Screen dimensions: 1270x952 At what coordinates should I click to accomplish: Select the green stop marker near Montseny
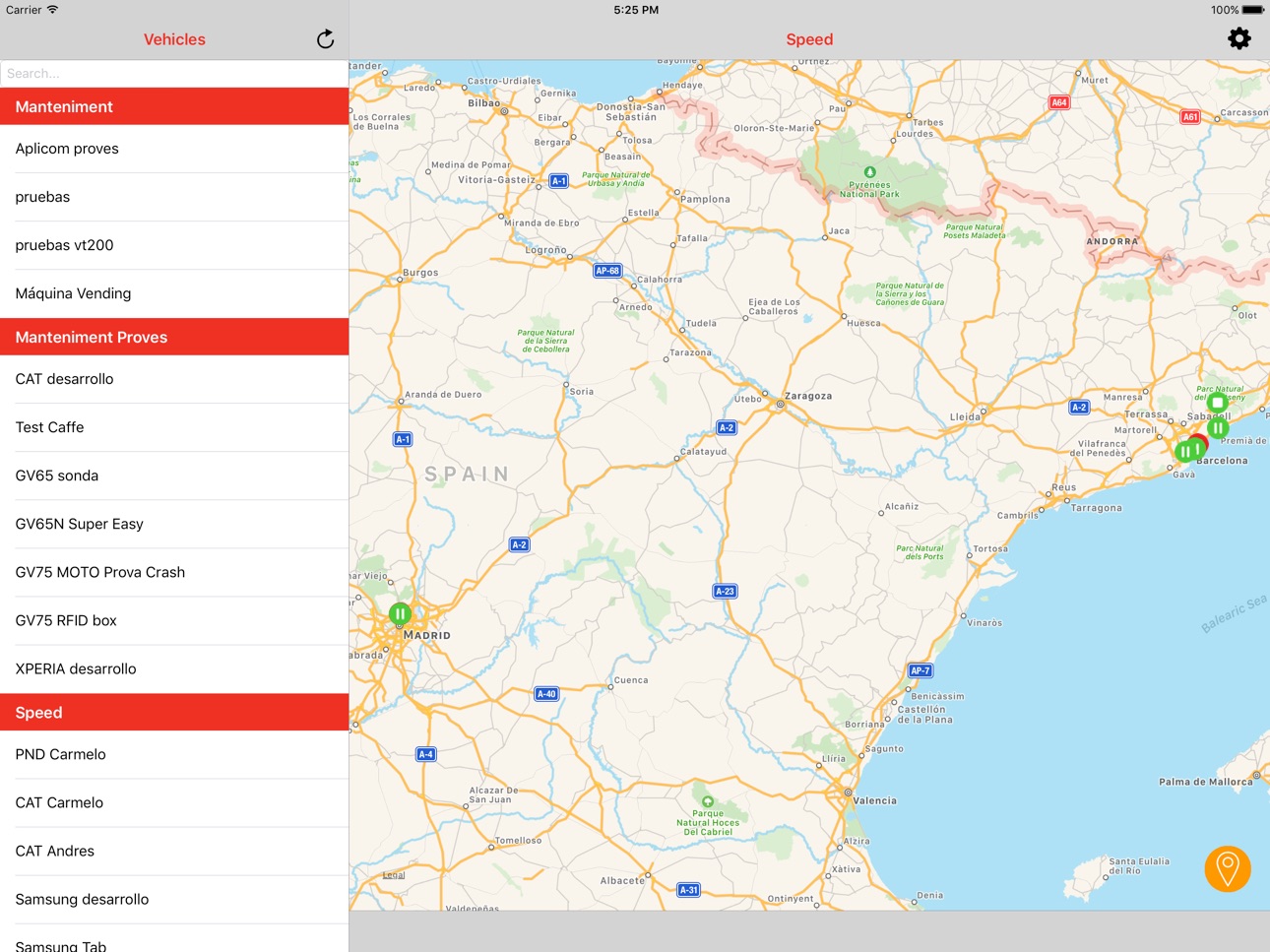[x=1218, y=403]
